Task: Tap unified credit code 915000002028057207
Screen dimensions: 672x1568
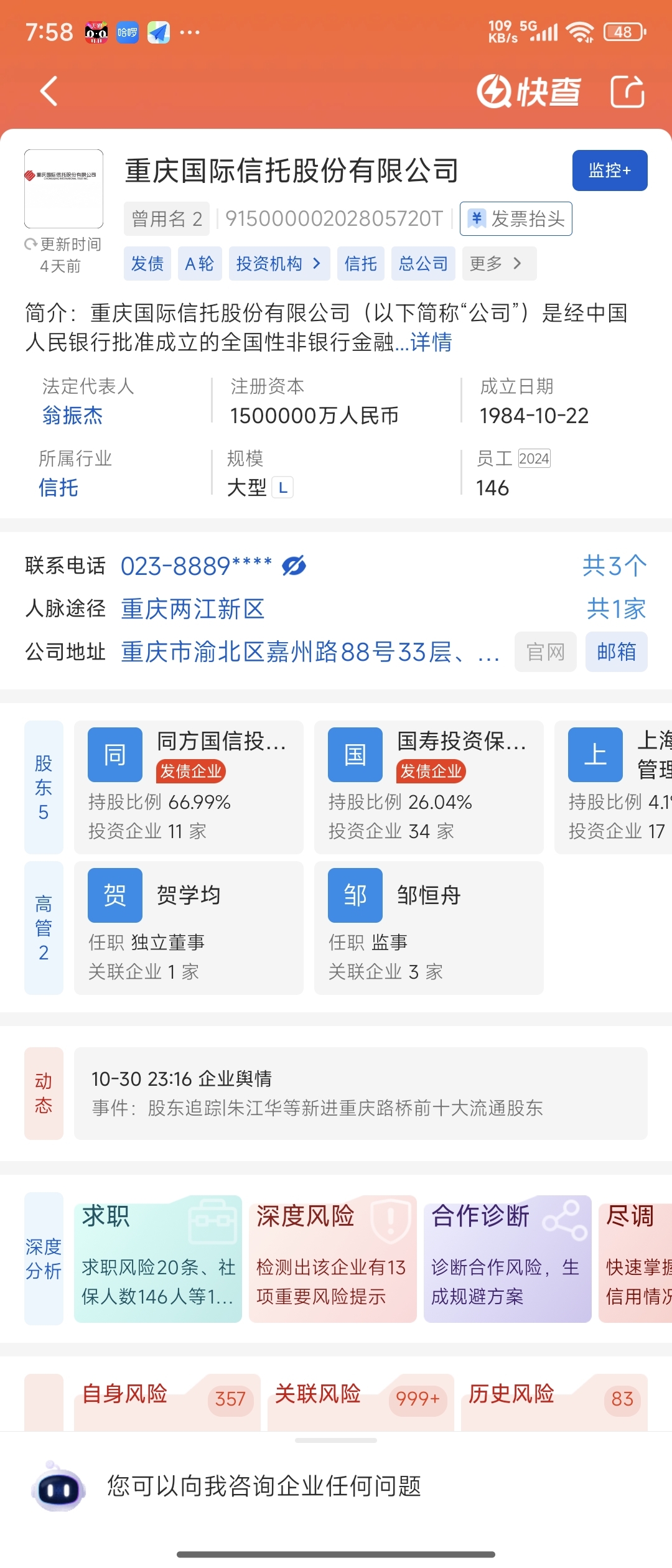Action: [x=334, y=218]
